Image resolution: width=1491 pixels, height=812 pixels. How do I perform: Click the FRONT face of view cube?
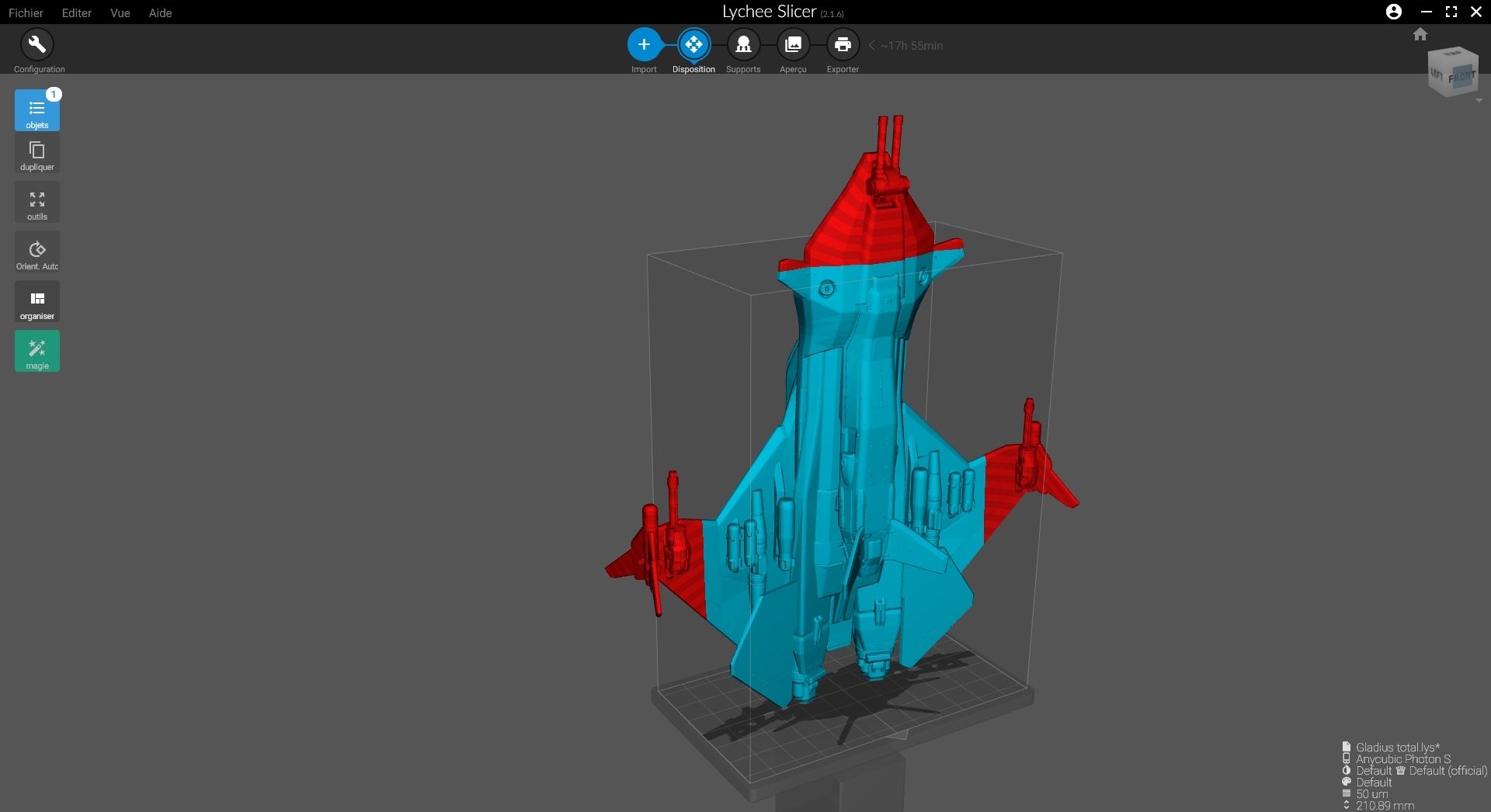pyautogui.click(x=1461, y=78)
